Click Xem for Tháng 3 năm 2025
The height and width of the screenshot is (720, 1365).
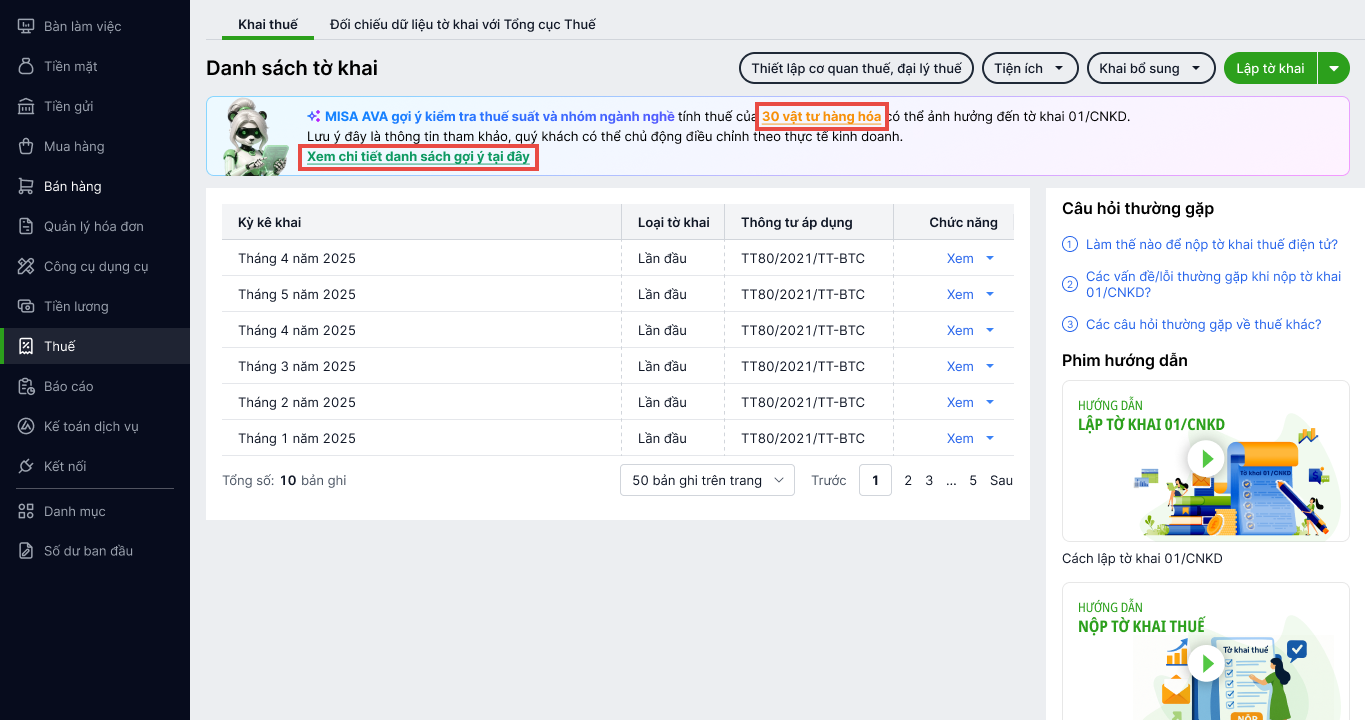pos(960,366)
